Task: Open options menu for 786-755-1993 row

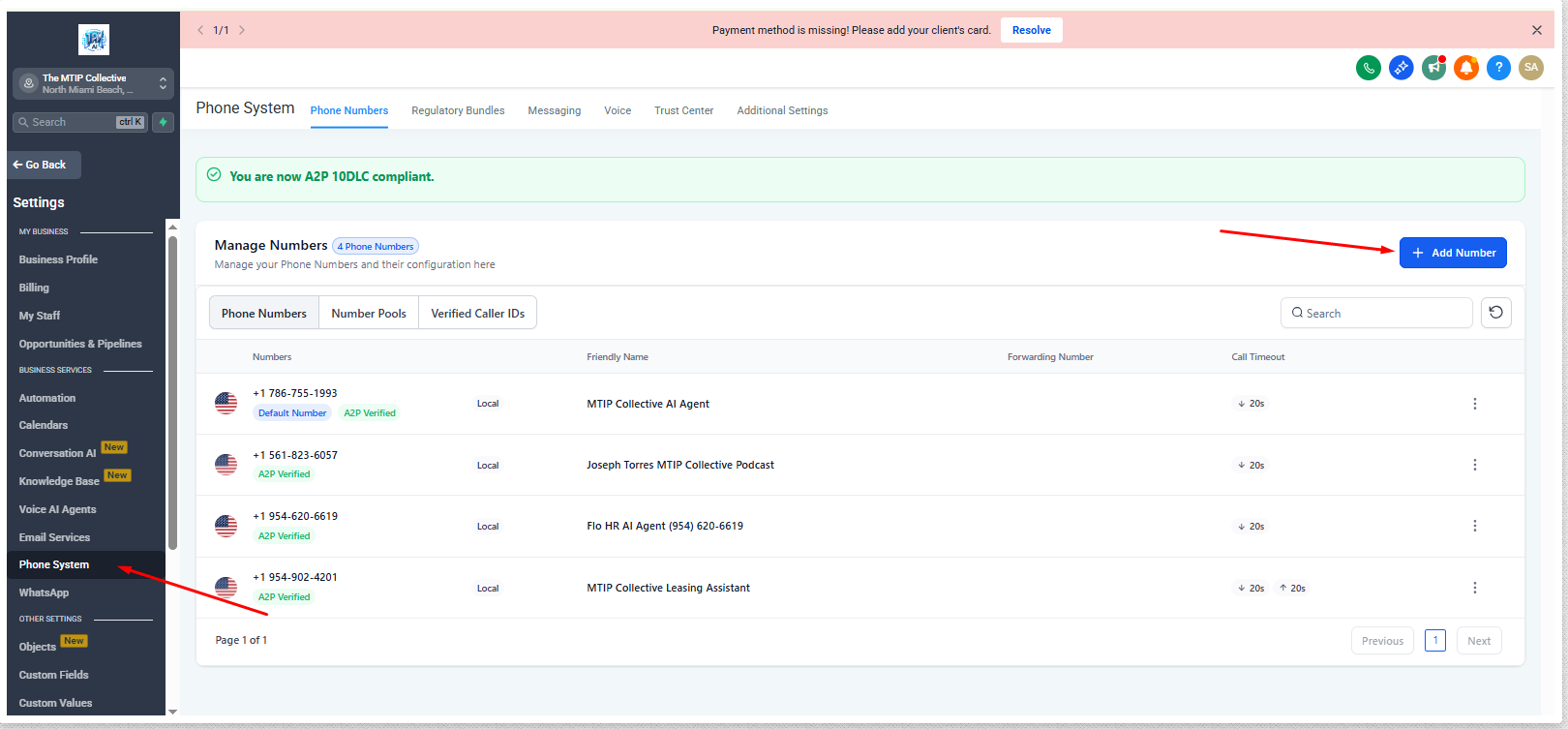Action: click(x=1475, y=404)
